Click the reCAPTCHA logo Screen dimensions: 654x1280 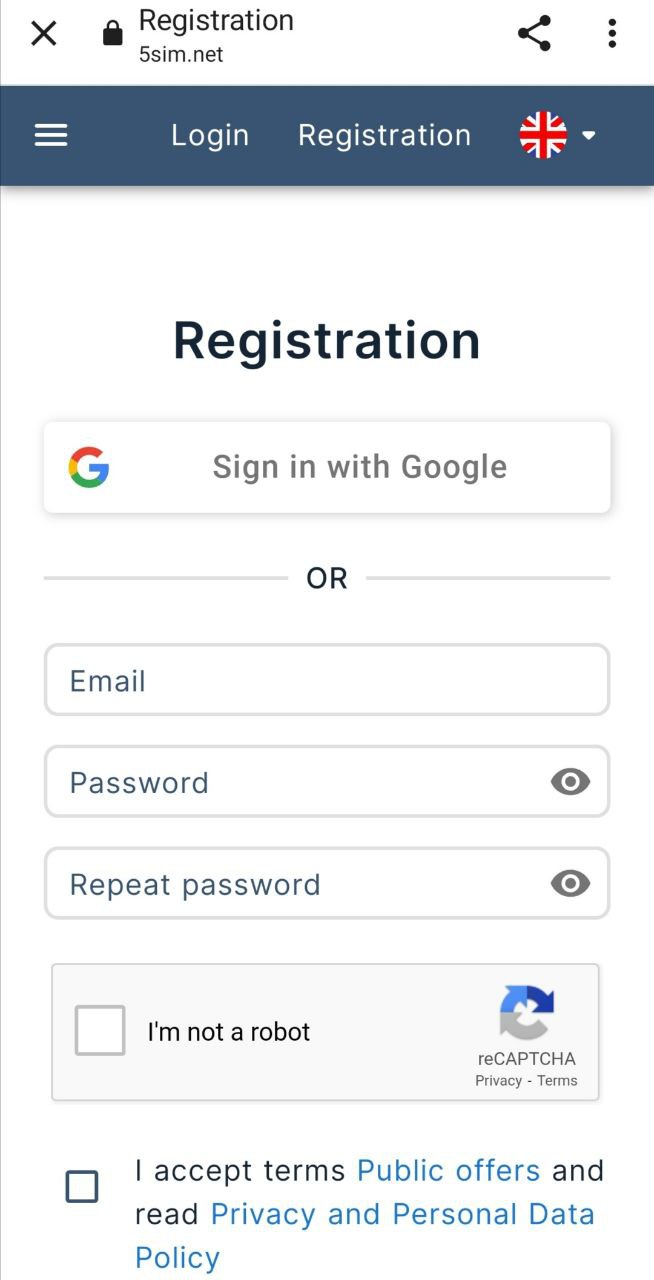pyautogui.click(x=527, y=1012)
